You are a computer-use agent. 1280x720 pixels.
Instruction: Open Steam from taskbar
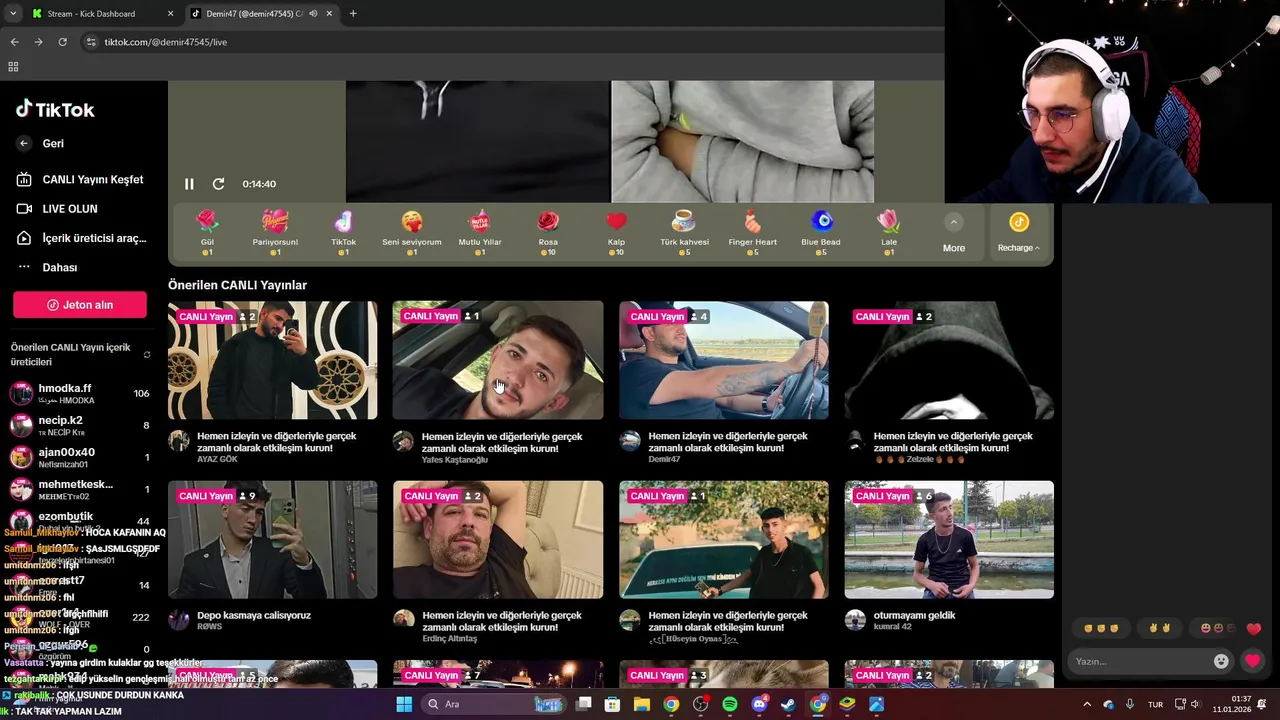(788, 704)
